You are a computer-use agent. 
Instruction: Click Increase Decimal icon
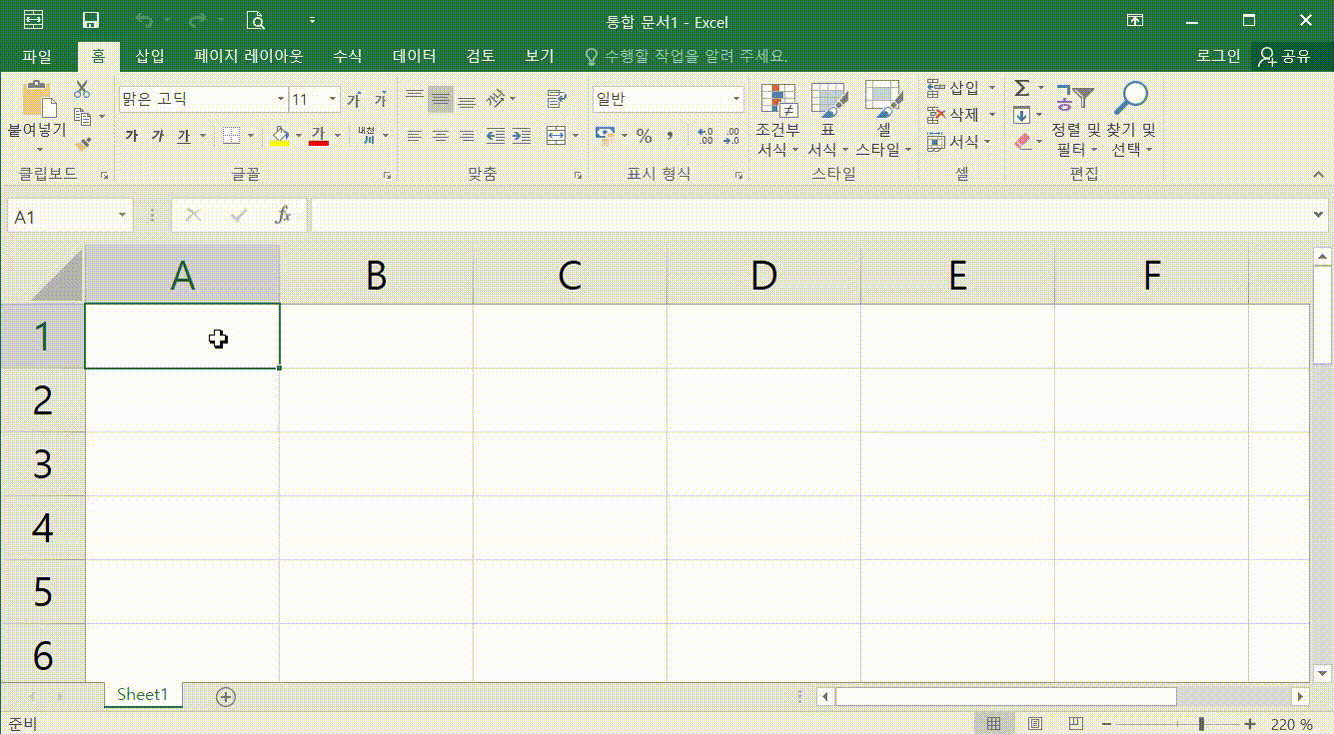click(705, 136)
